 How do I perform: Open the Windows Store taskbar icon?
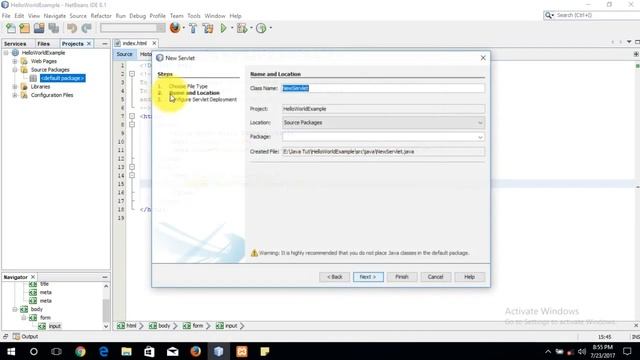(x=149, y=351)
